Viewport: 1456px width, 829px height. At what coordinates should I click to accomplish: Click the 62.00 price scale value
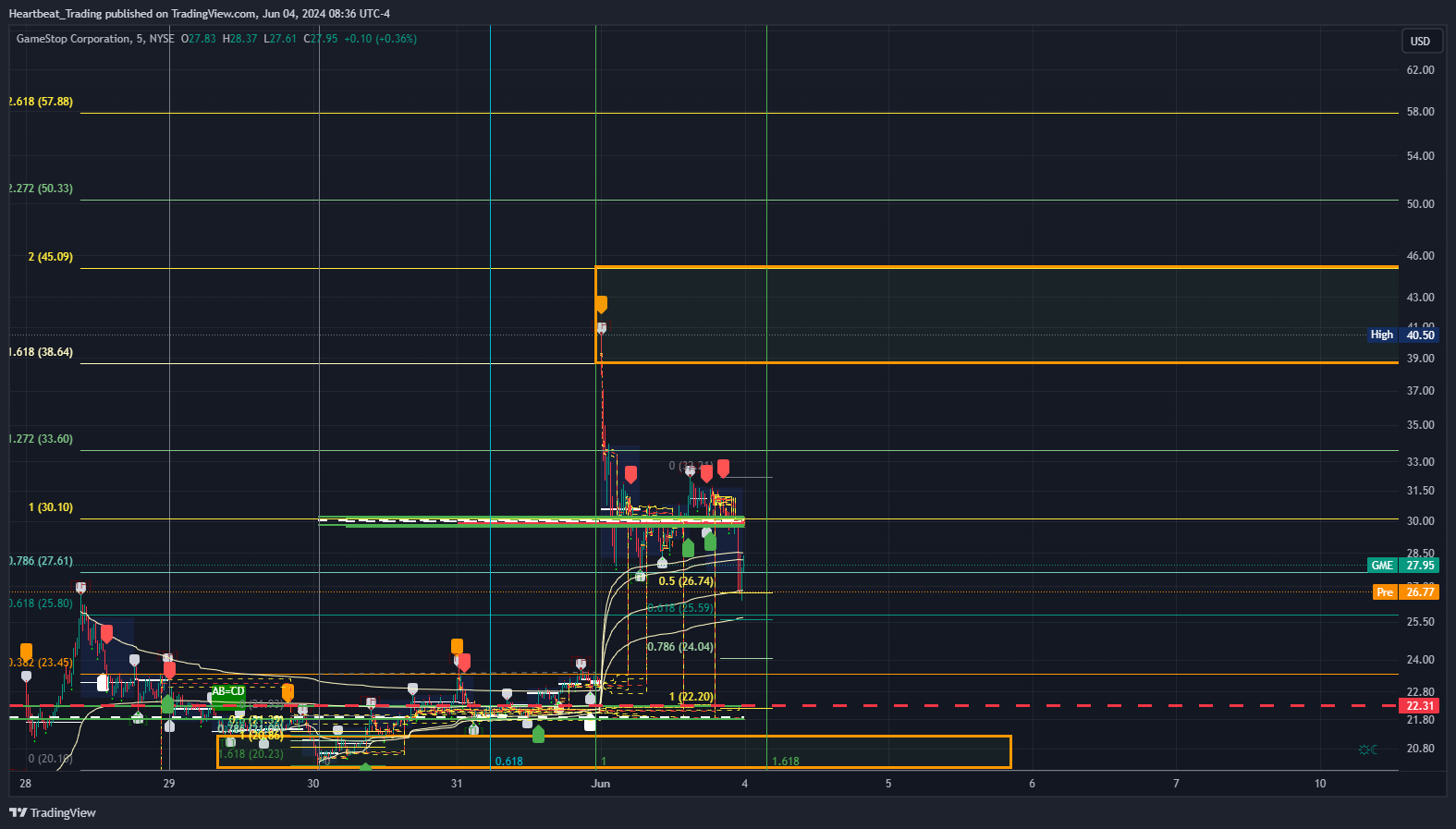coord(1420,70)
